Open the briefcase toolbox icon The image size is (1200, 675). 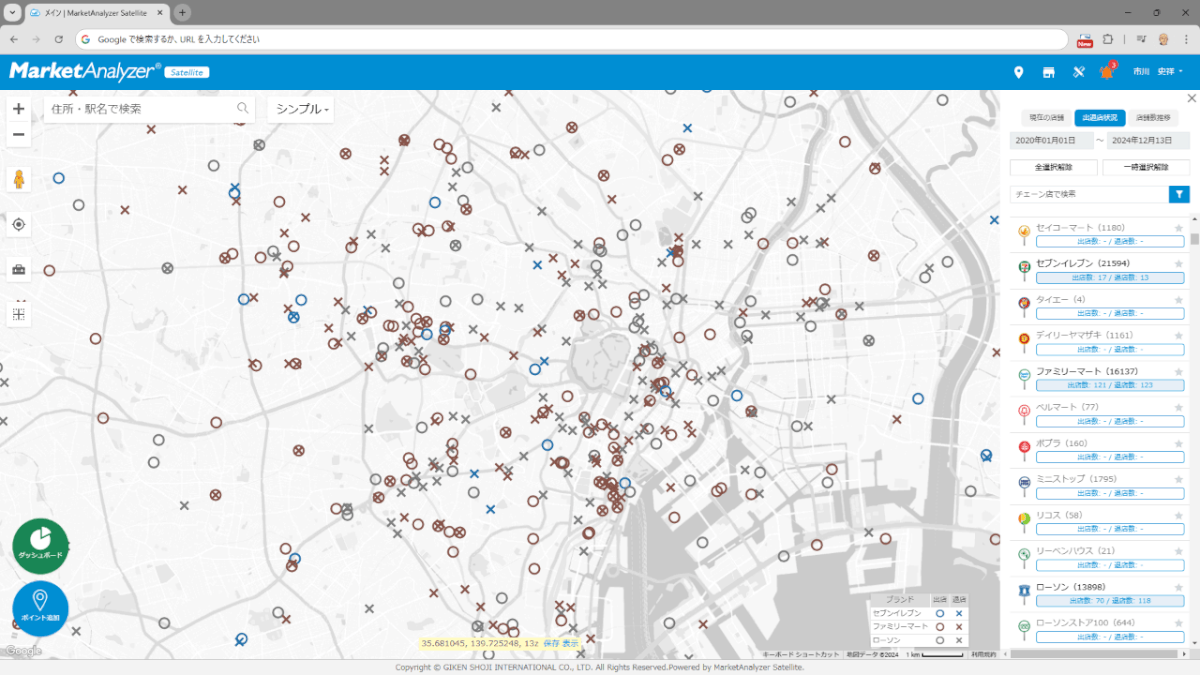[x=18, y=269]
